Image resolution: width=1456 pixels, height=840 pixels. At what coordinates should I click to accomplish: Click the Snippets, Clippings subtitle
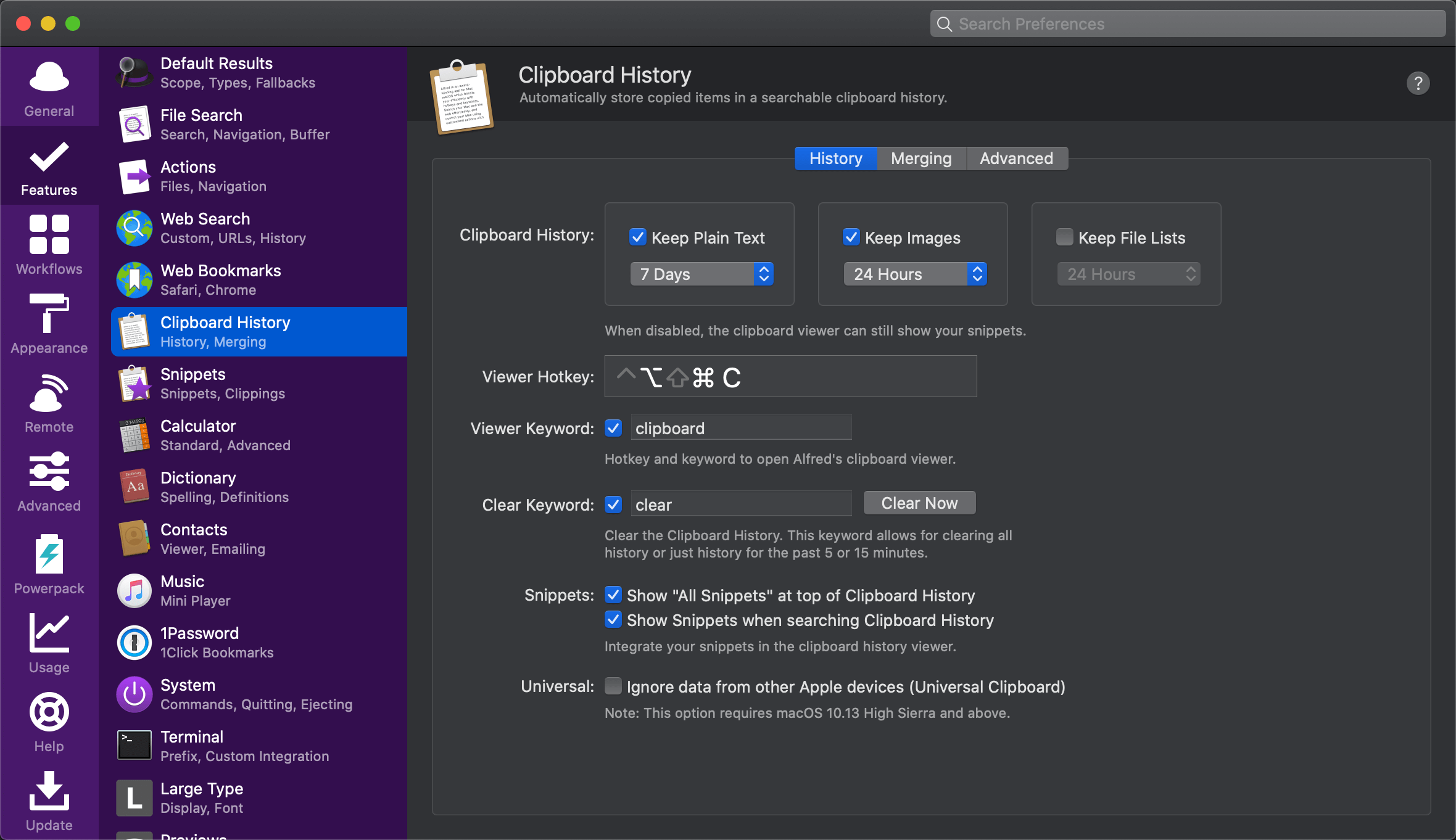tap(223, 393)
